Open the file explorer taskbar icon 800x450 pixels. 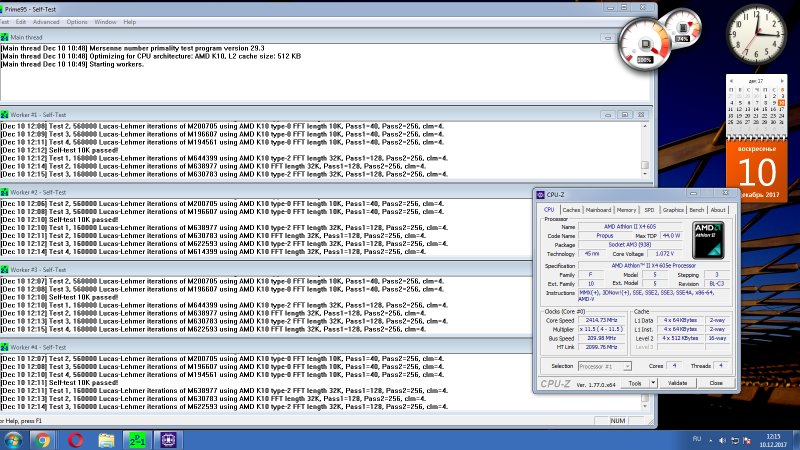tap(106, 439)
